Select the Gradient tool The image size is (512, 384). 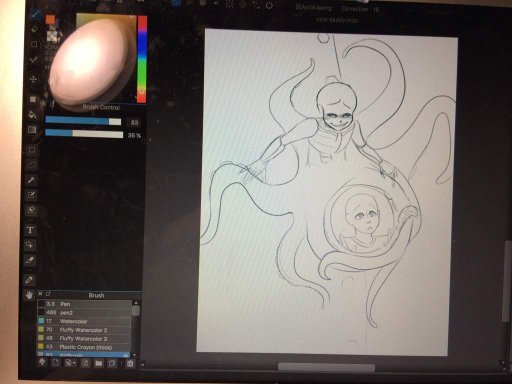coord(32,130)
